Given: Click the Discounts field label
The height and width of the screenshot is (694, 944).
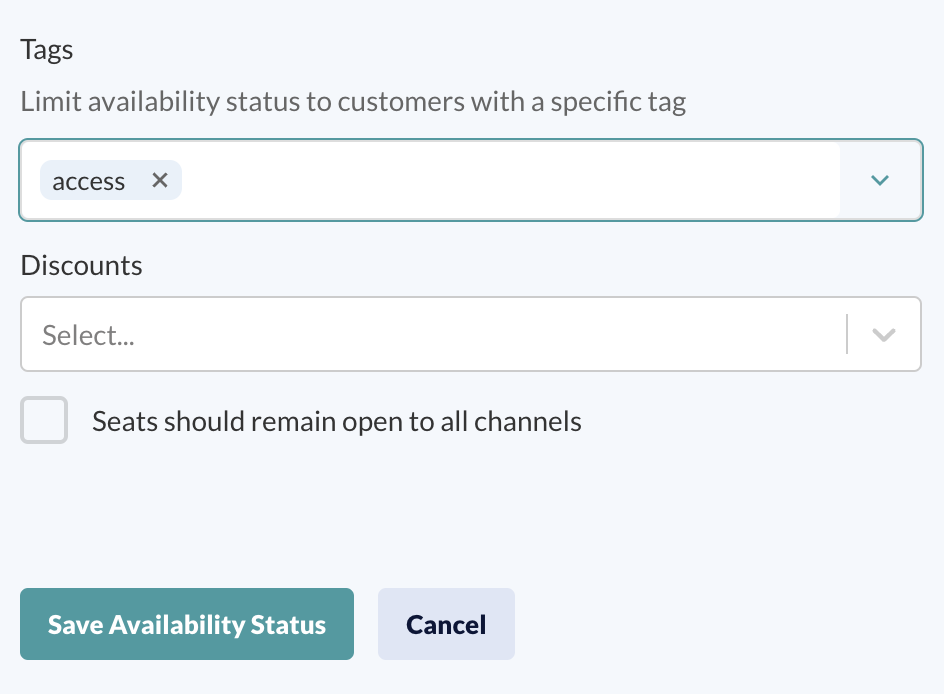Looking at the screenshot, I should pos(81,265).
